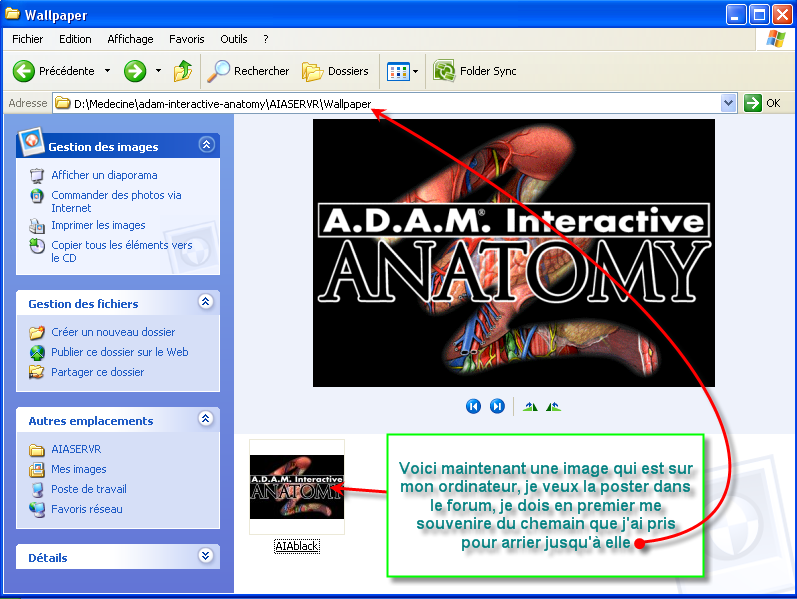Image resolution: width=797 pixels, height=599 pixels.
Task: Open the Edition menu
Action: [x=75, y=39]
